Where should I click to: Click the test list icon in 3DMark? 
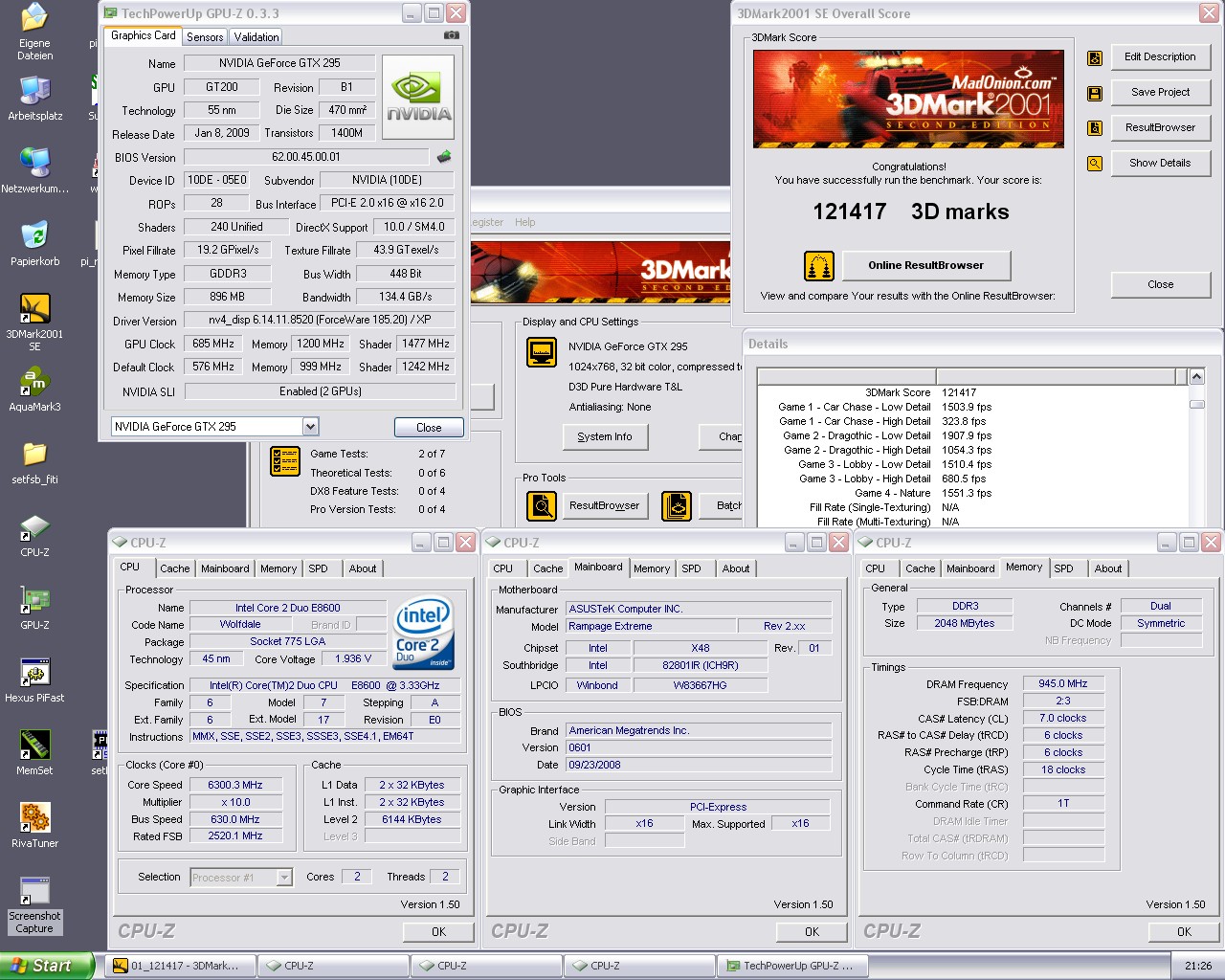point(285,461)
